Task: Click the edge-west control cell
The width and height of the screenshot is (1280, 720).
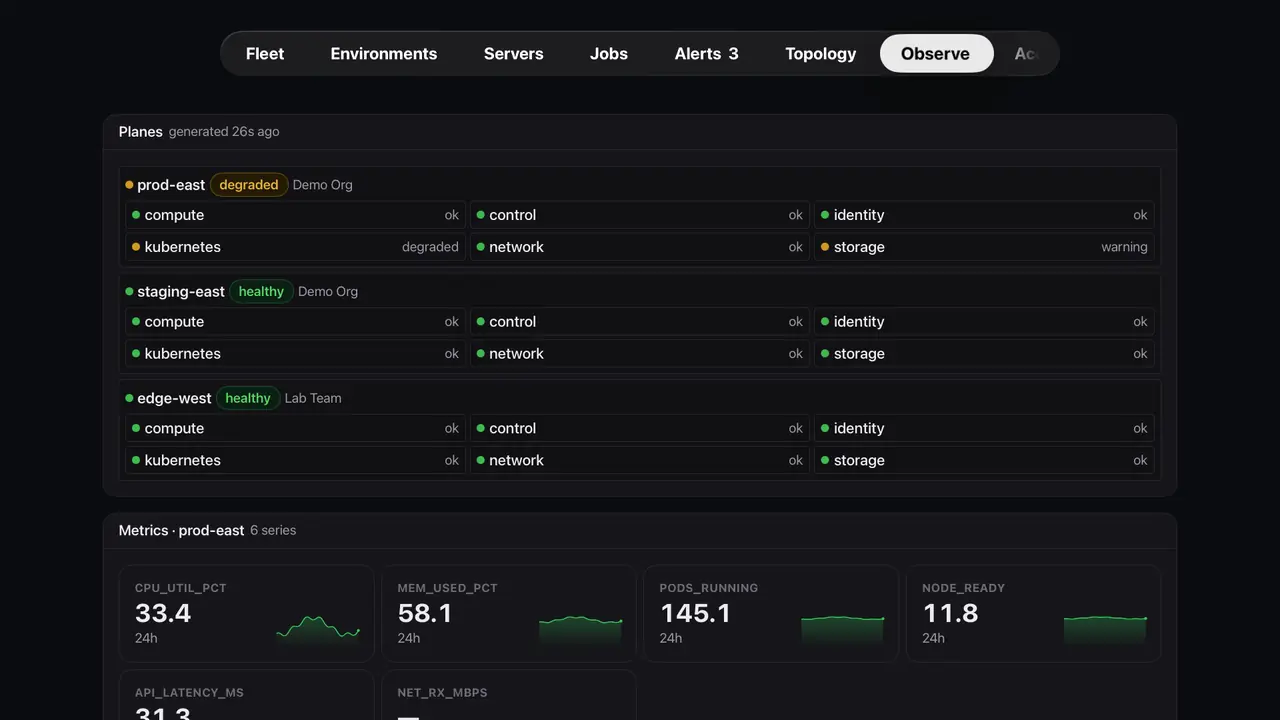Action: pyautogui.click(x=640, y=428)
